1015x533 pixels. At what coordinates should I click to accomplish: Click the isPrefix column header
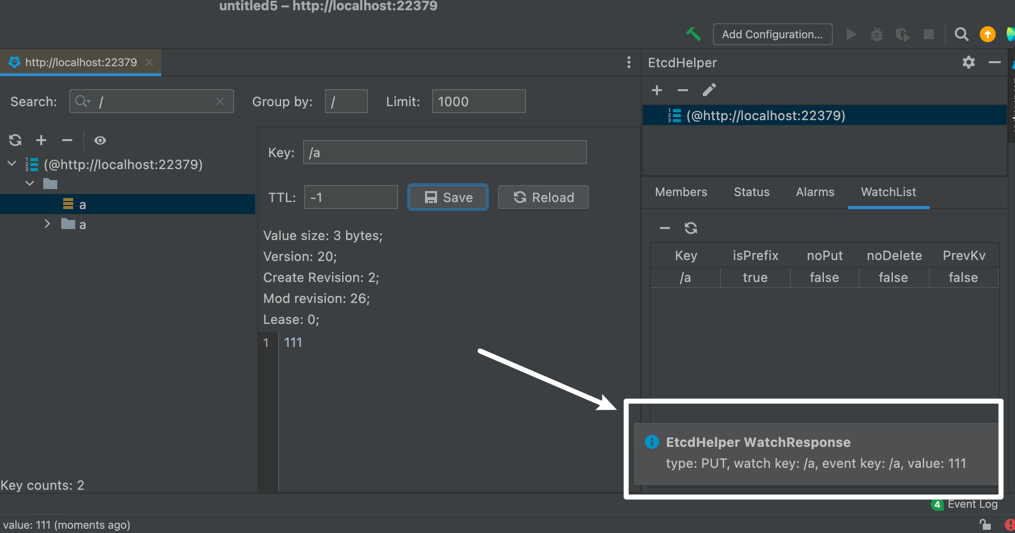click(x=755, y=255)
